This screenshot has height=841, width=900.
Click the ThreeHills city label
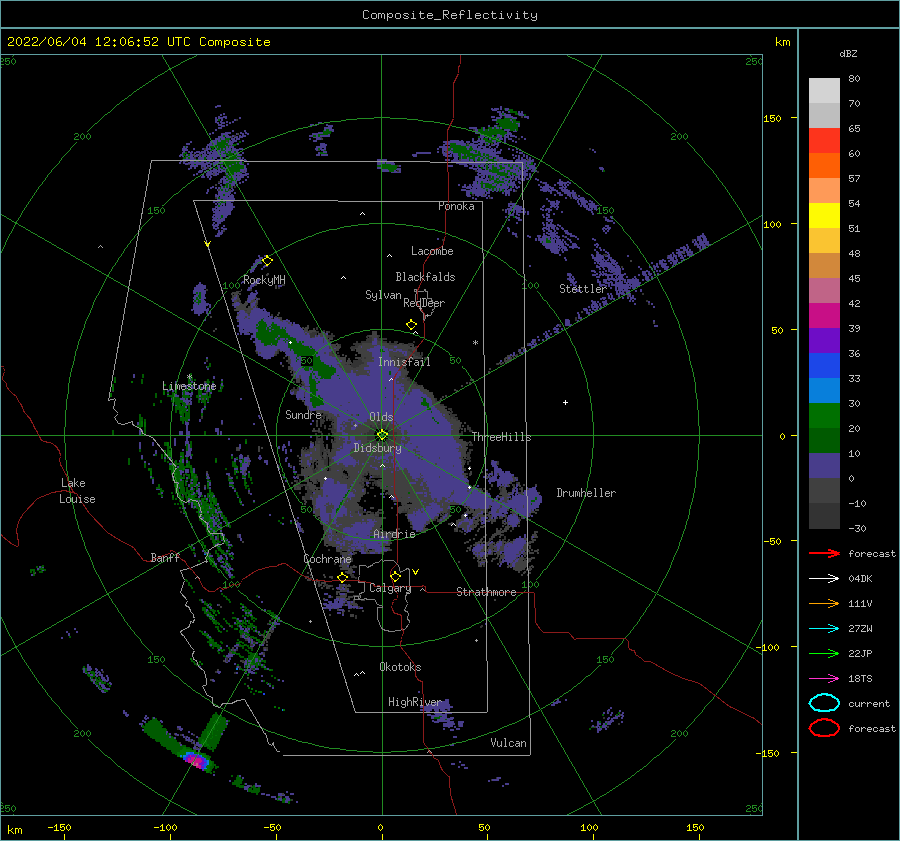[502, 437]
